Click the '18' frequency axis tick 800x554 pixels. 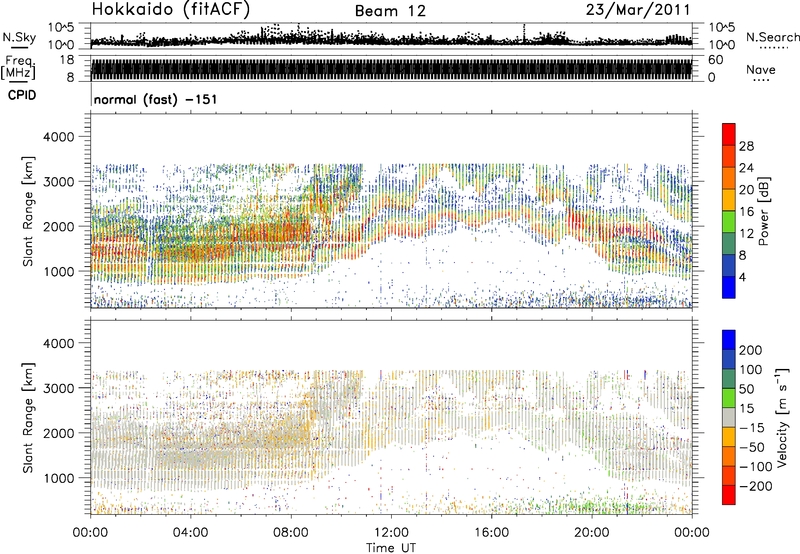(67, 60)
